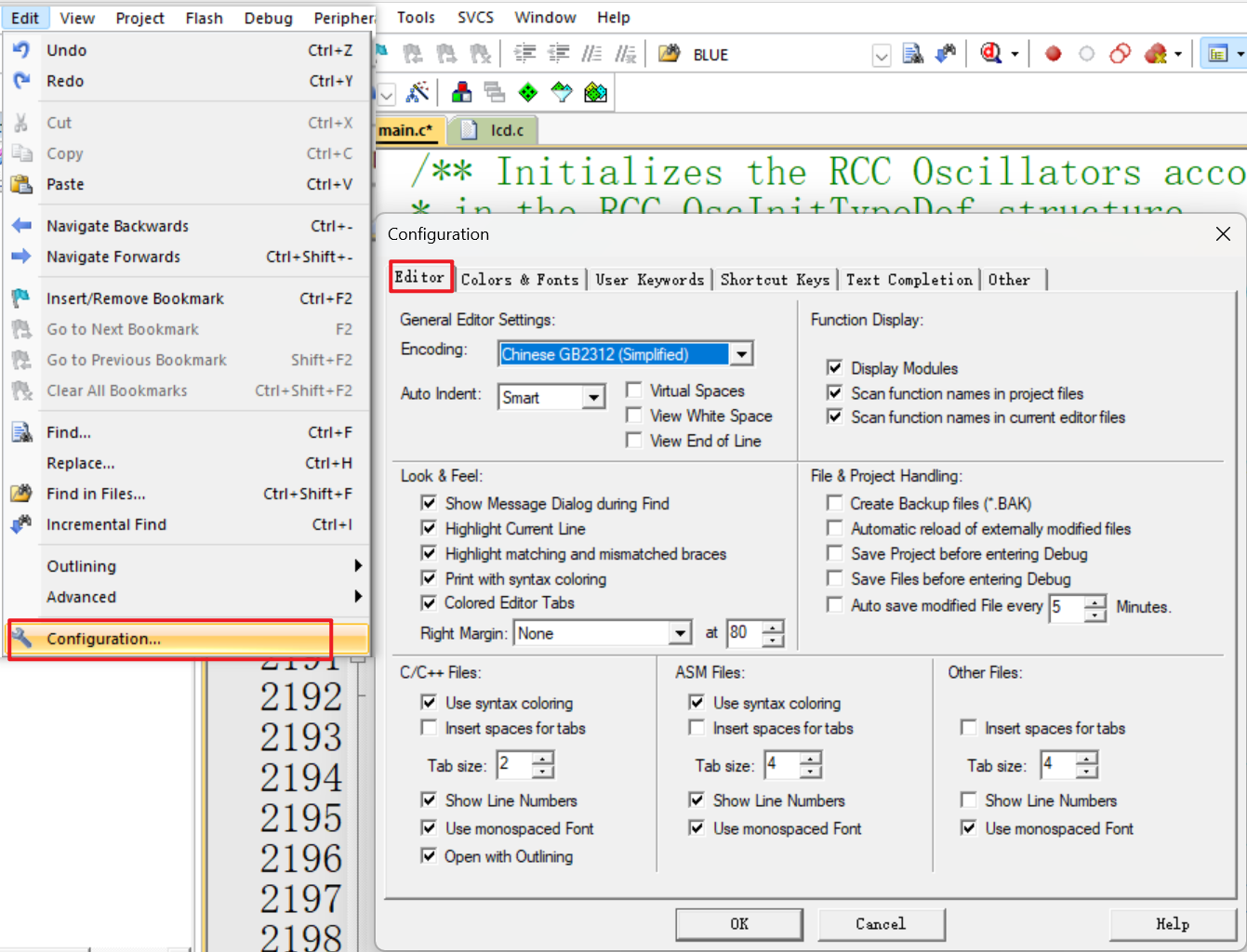This screenshot has width=1247, height=952.
Task: Expand the Auto Indent Smart dropdown
Action: coord(593,398)
